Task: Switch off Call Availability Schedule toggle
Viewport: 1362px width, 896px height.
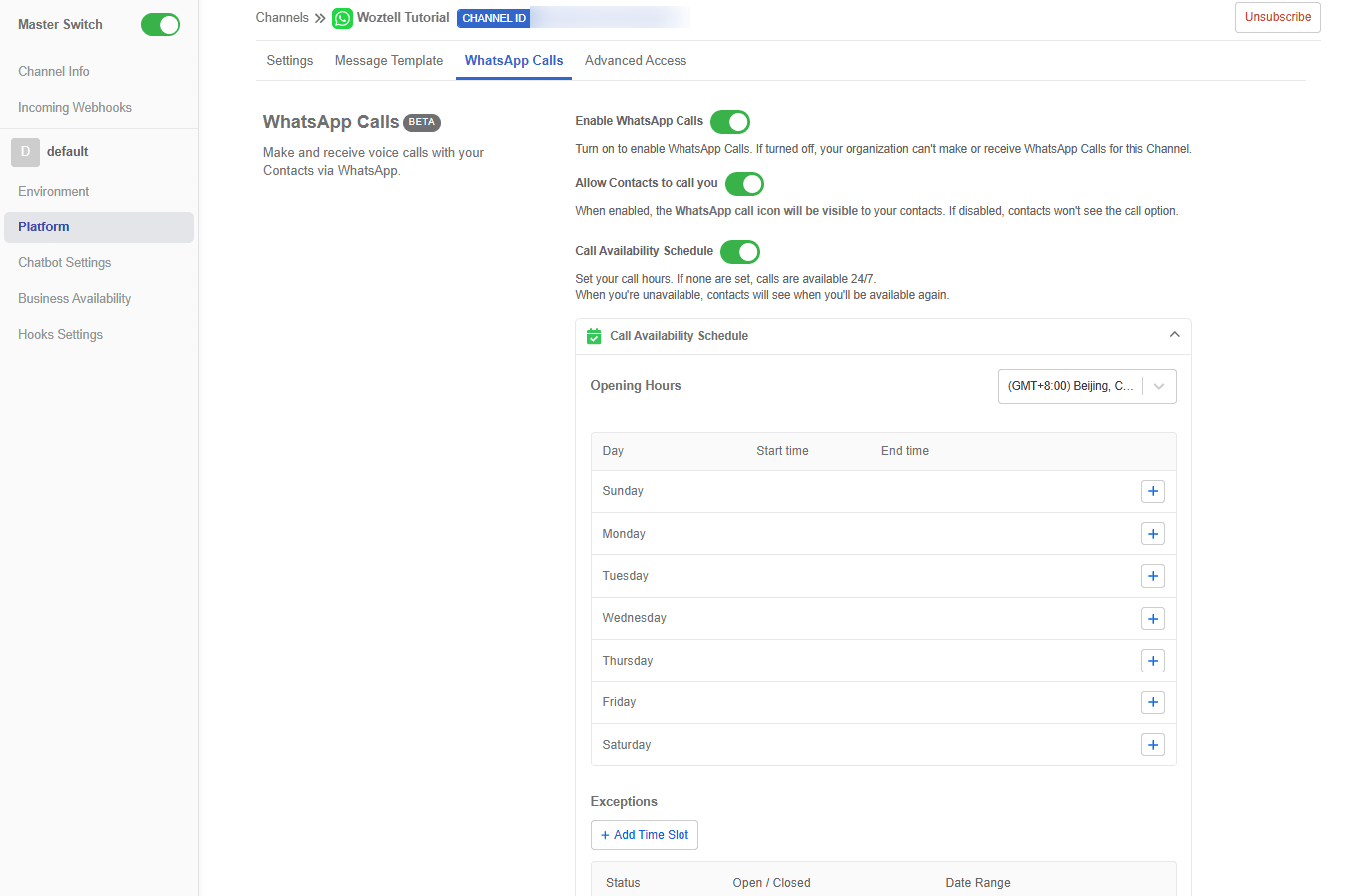Action: tap(739, 252)
